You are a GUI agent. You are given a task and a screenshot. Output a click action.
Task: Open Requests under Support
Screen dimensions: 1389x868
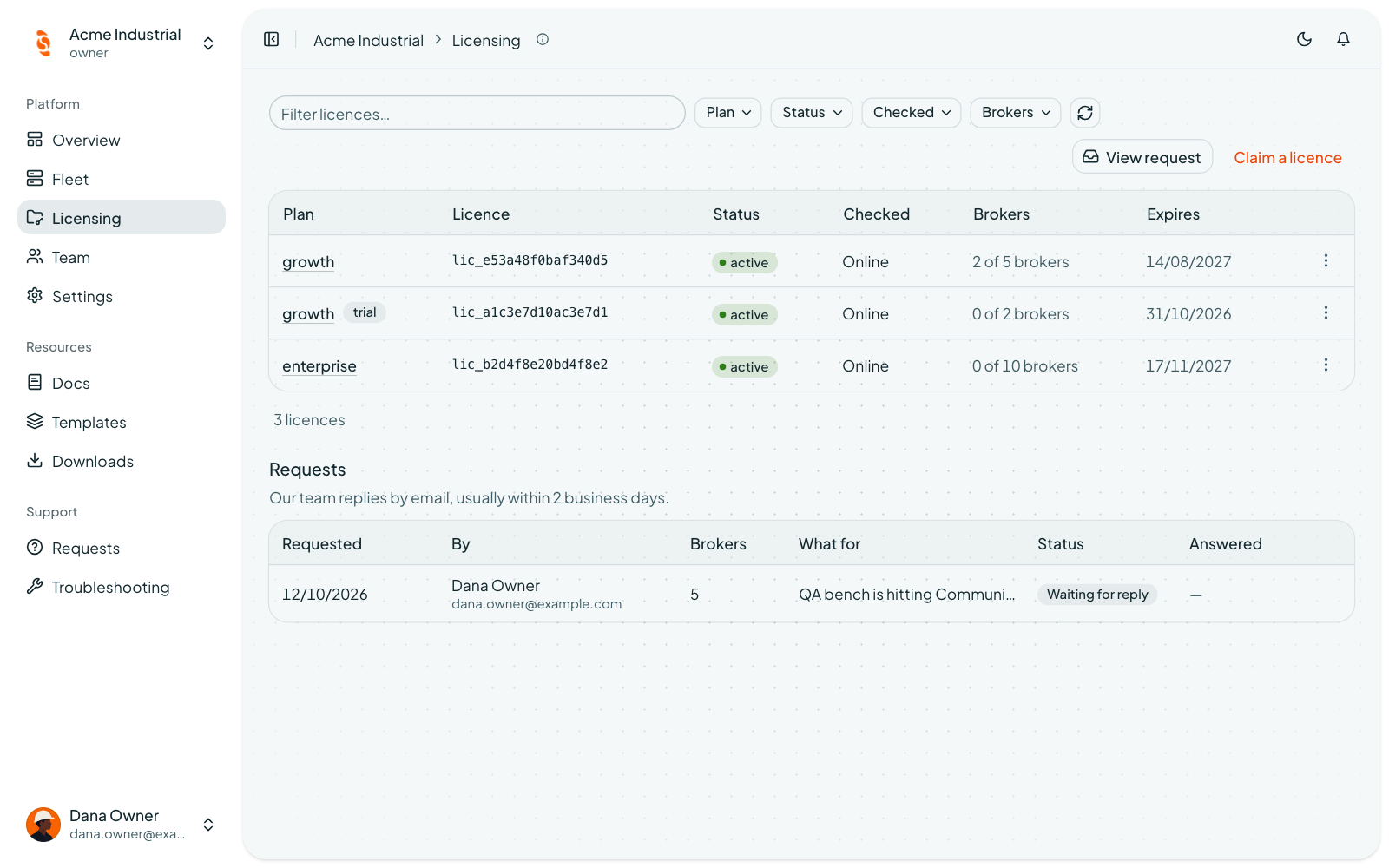pyautogui.click(x=122, y=548)
